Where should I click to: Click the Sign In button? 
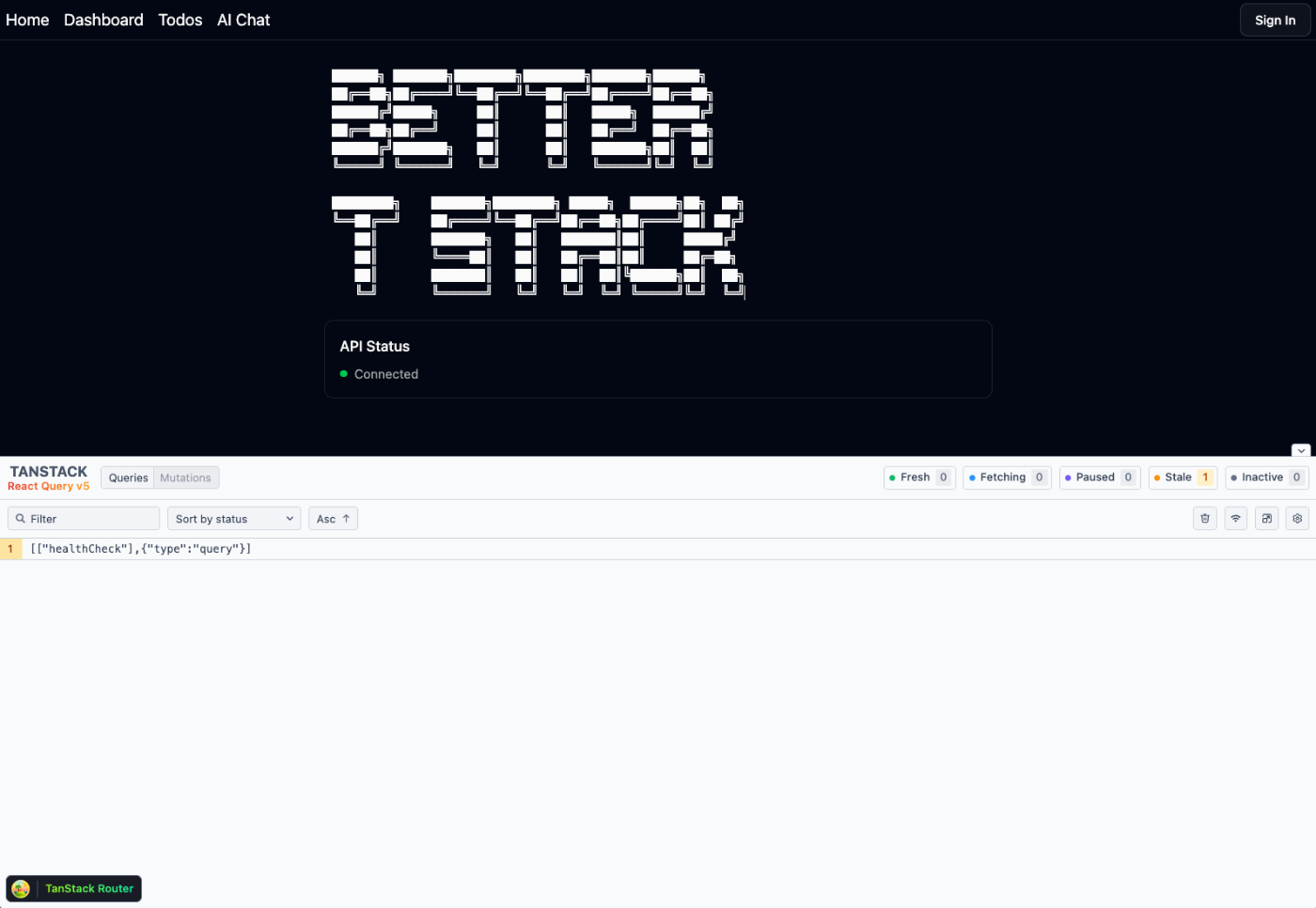(1275, 20)
